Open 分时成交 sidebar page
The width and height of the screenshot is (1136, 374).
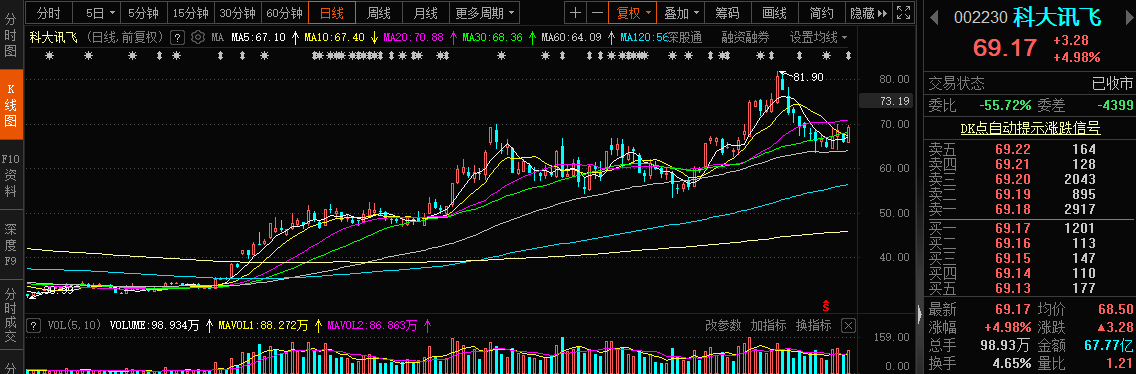(x=11, y=316)
